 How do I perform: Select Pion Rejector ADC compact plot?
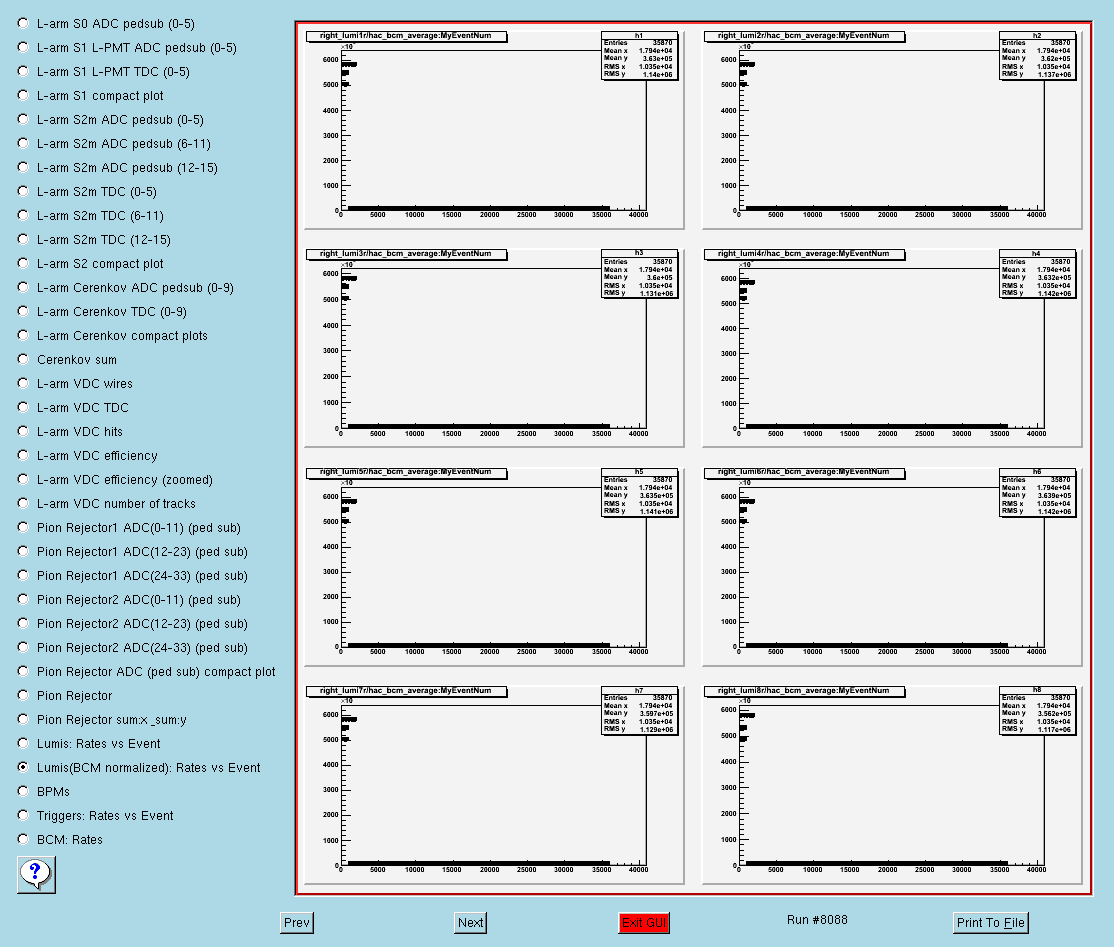pyautogui.click(x=23, y=671)
